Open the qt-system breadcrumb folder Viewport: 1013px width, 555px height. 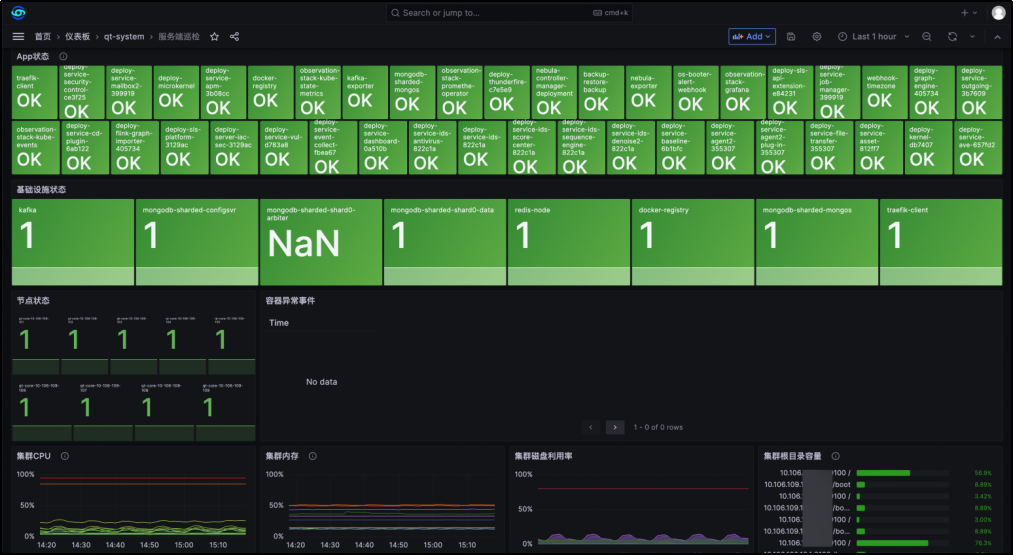coord(124,37)
